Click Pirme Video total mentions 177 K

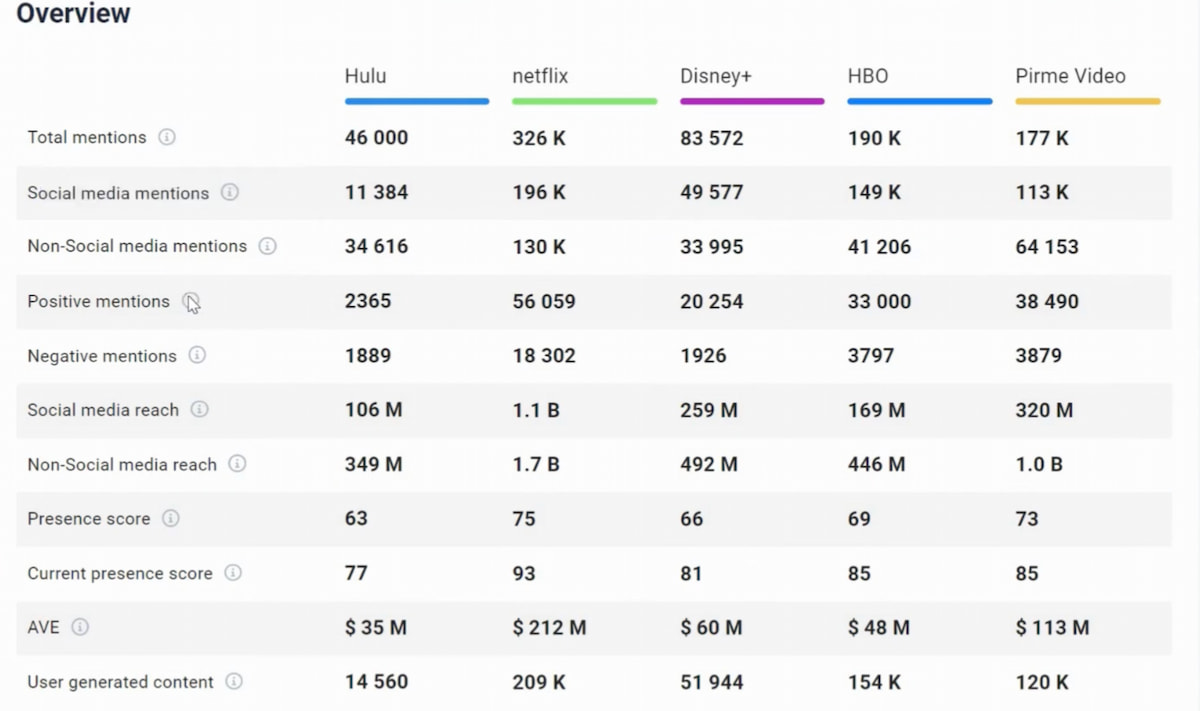coord(1042,138)
